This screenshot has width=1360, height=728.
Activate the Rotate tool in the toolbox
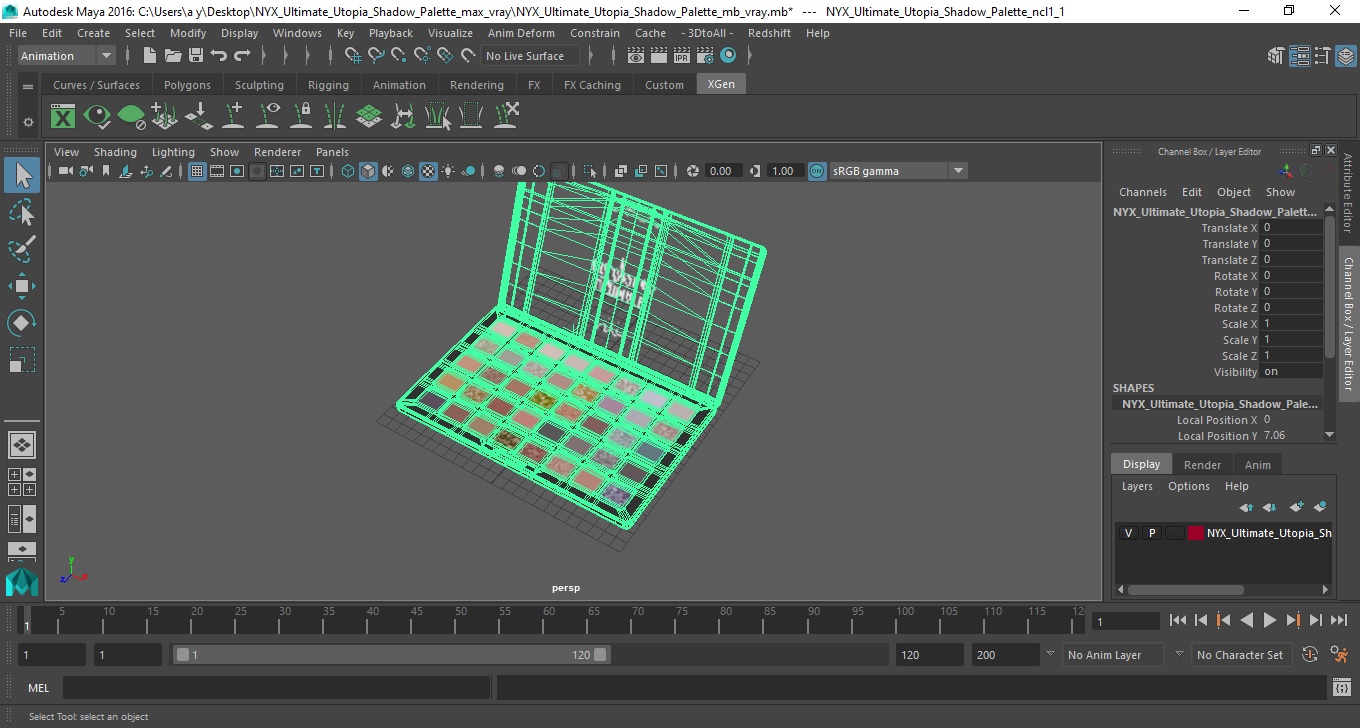22,323
